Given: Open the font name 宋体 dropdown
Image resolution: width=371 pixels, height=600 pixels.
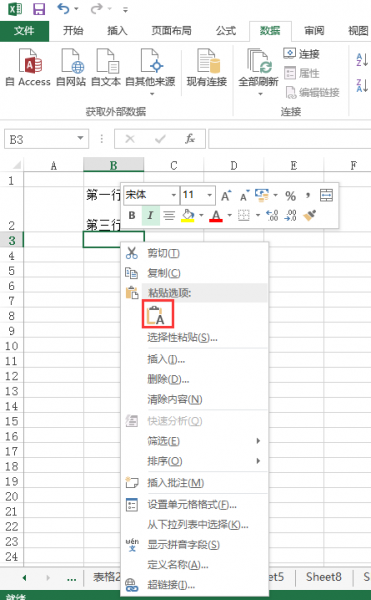Looking at the screenshot, I should (174, 195).
